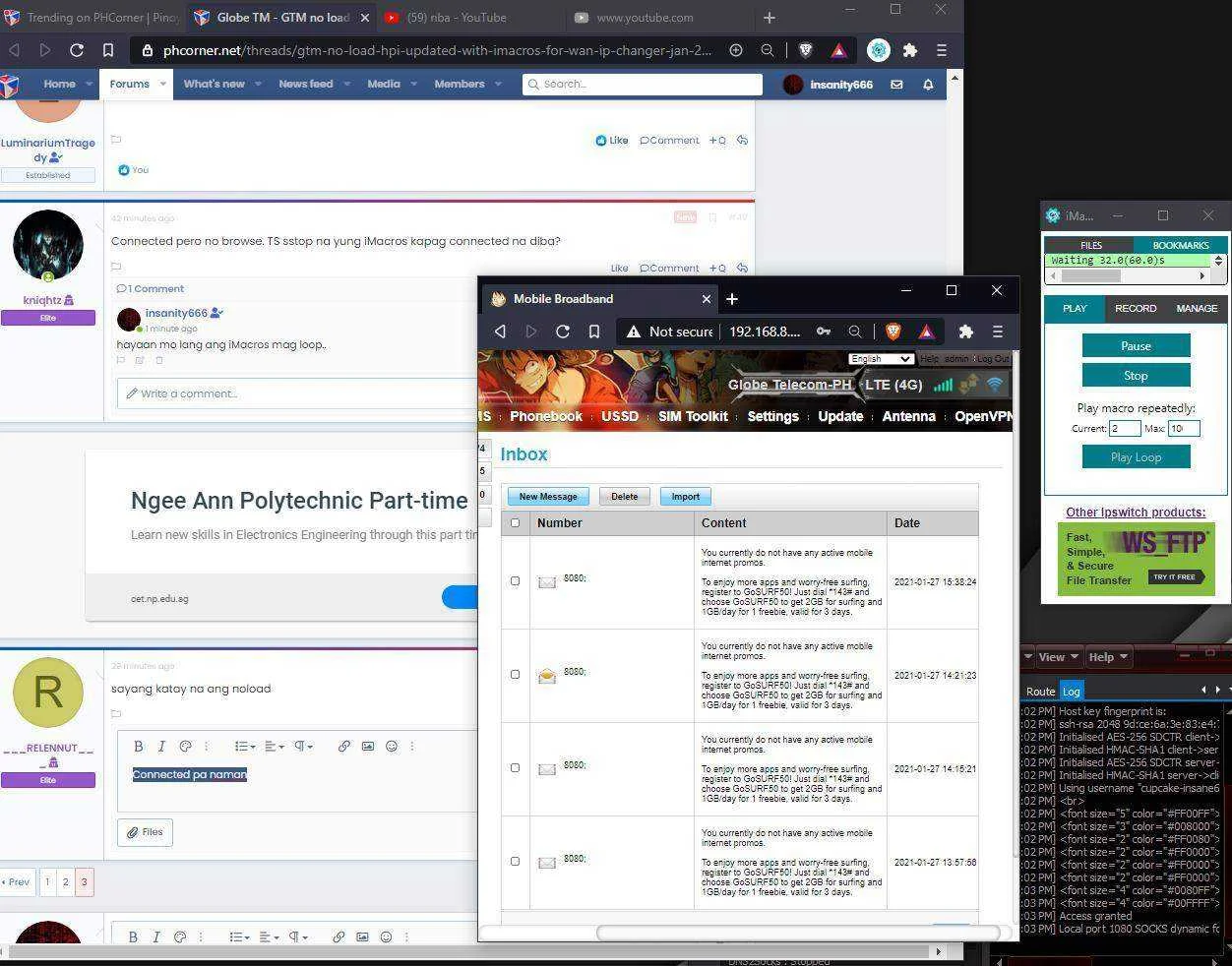
Task: Open Brave Shields lion in Mobile Broadband window
Action: point(893,332)
